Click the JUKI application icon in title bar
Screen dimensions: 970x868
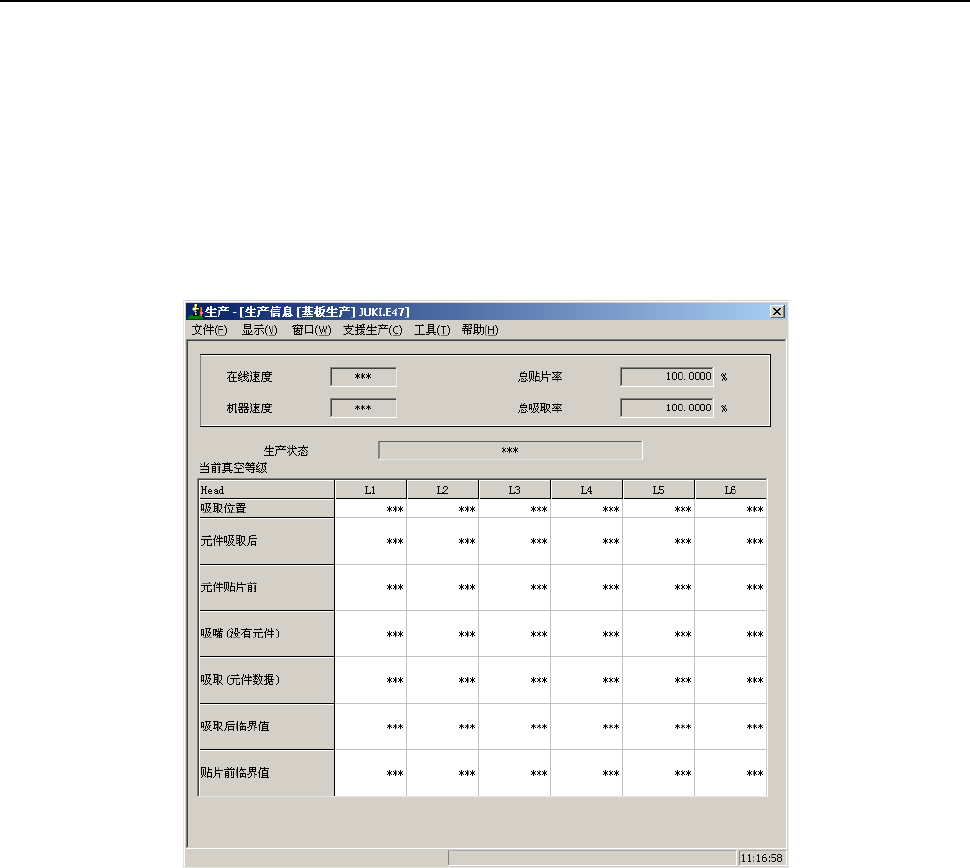[196, 311]
